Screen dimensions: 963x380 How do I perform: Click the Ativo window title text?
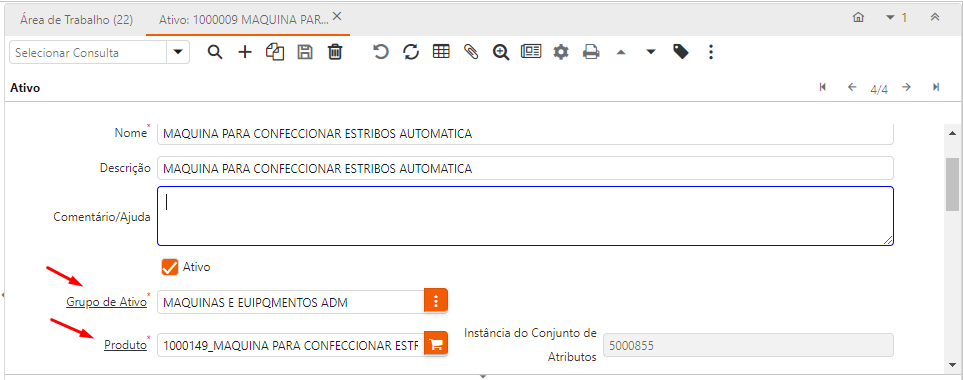tap(25, 88)
